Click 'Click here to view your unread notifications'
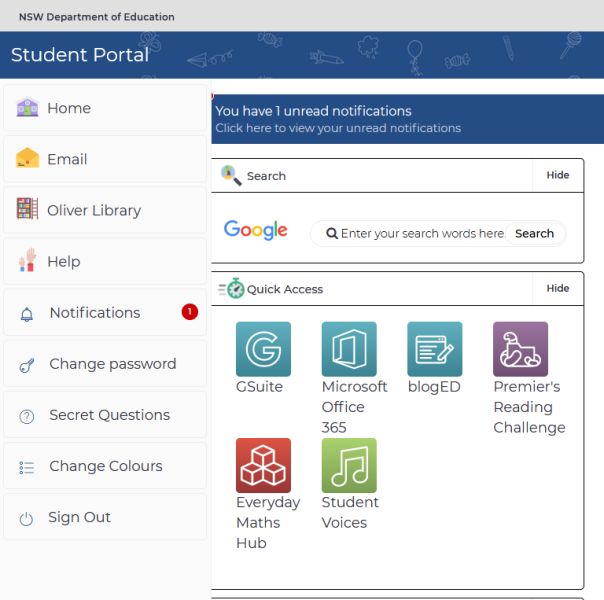Screen dimensions: 604x600 pyautogui.click(x=338, y=128)
